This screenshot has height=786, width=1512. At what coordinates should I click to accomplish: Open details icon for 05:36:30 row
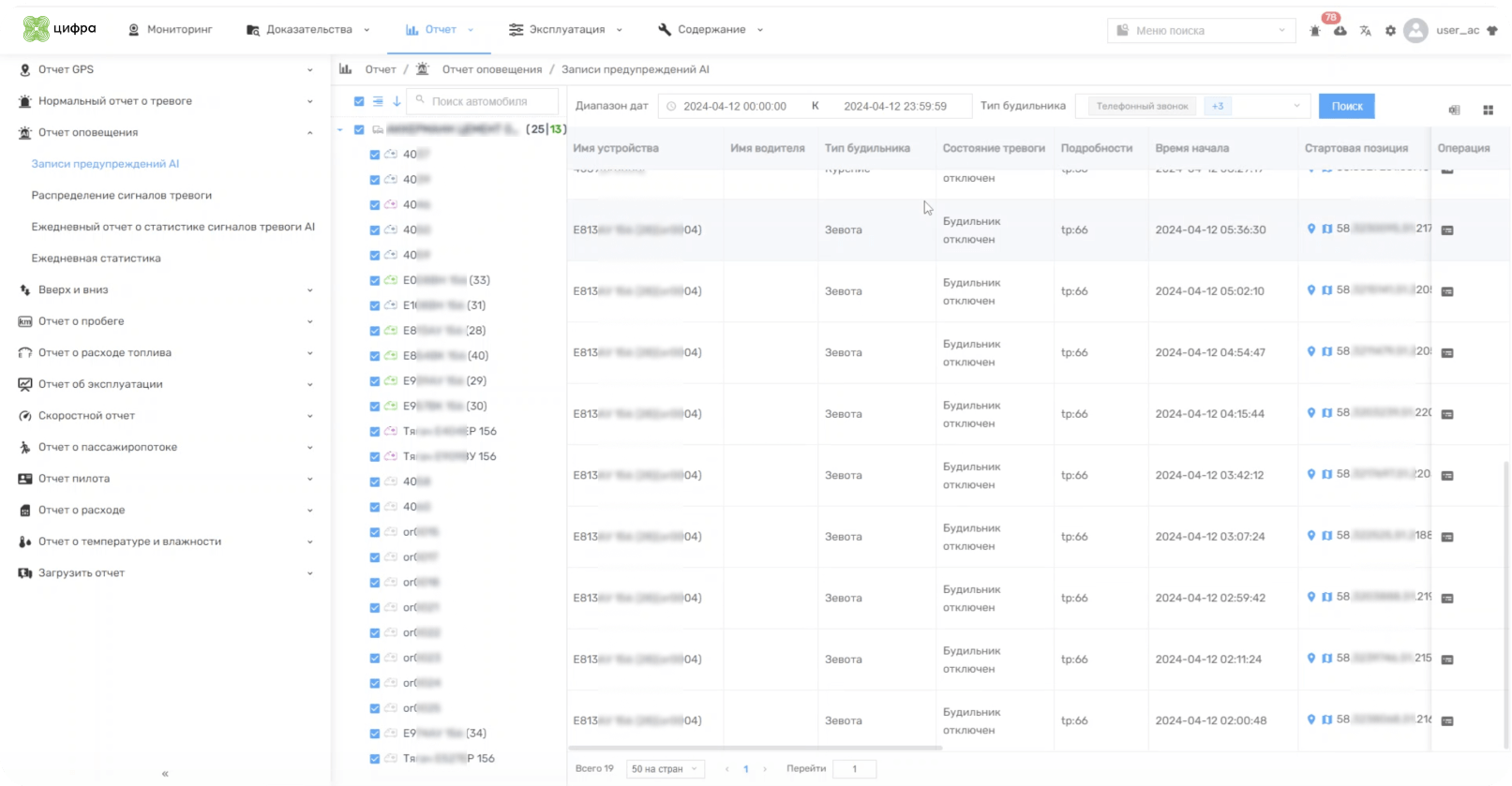(1447, 230)
